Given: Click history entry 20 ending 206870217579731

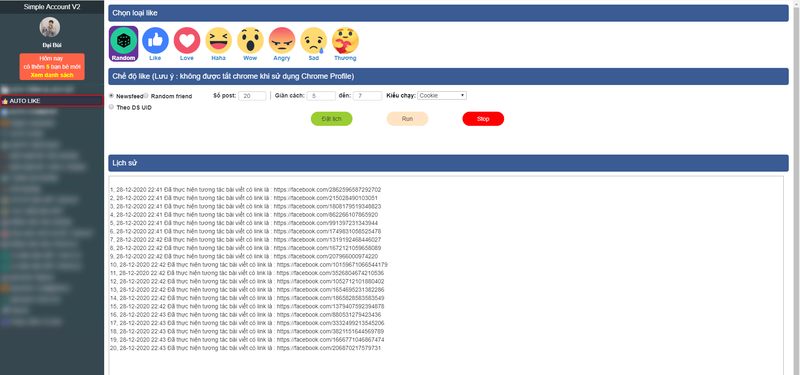Looking at the screenshot, I should (246, 348).
